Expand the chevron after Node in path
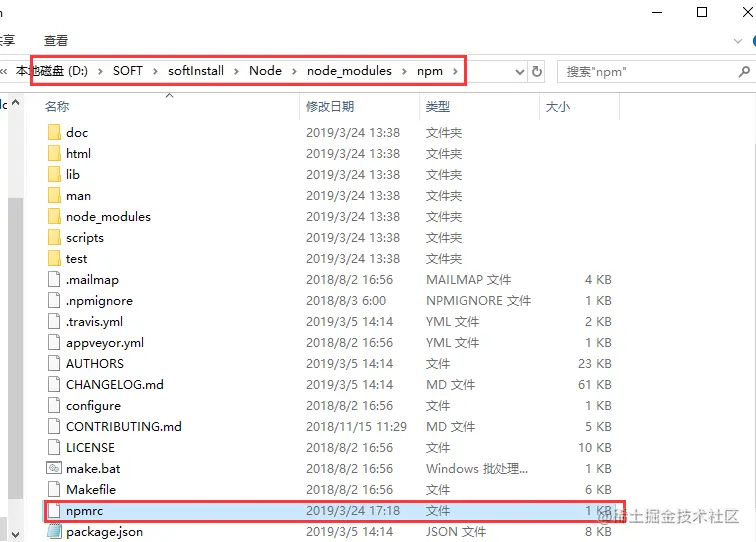756x542 pixels. click(294, 71)
